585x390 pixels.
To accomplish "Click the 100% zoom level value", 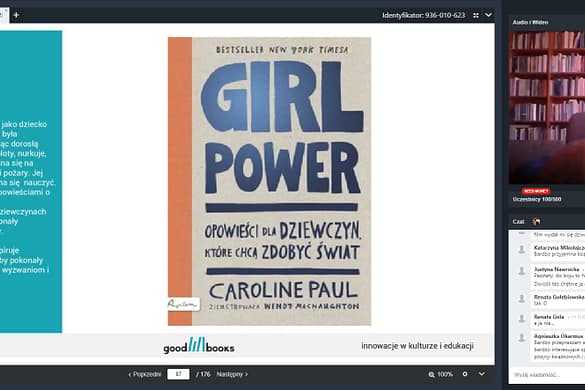I will pyautogui.click(x=445, y=374).
